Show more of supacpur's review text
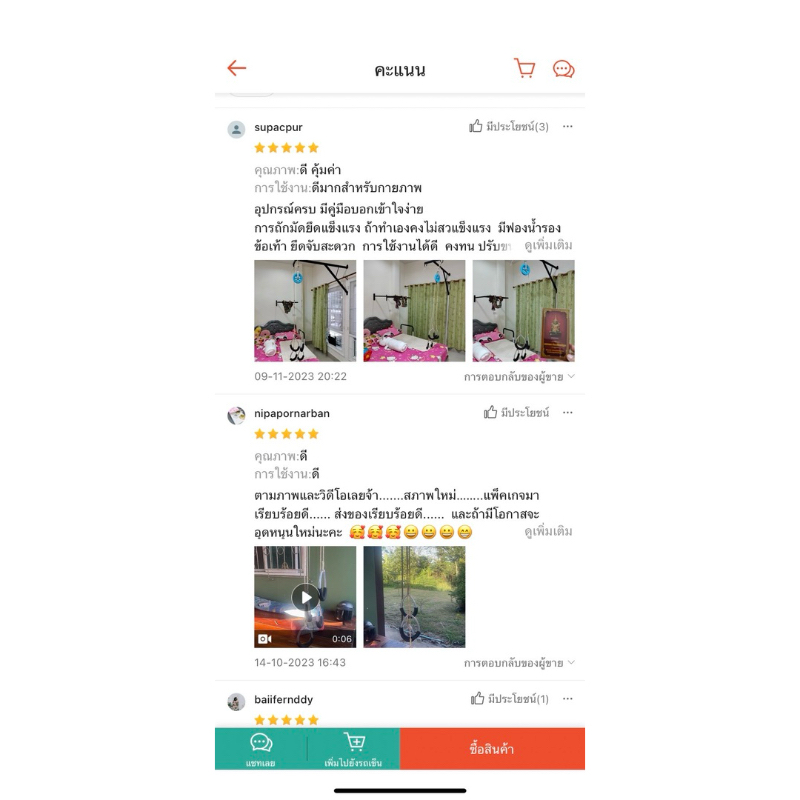The width and height of the screenshot is (800, 800). [x=548, y=245]
